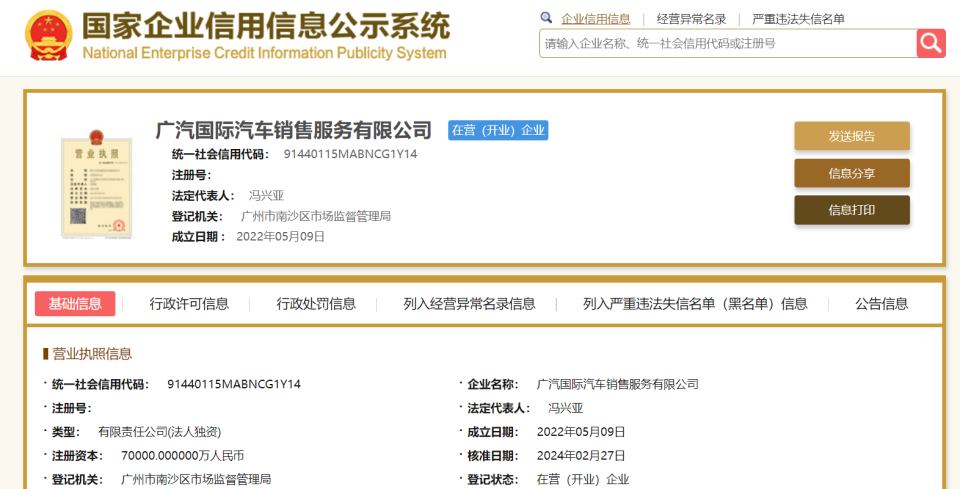Click the 营业执照信息 section heading
The image size is (960, 489).
pos(92,354)
